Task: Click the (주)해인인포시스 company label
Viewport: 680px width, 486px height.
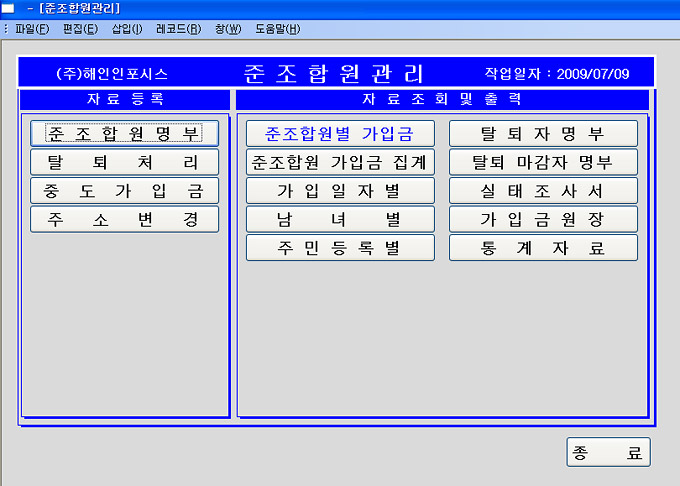Action: coord(111,74)
